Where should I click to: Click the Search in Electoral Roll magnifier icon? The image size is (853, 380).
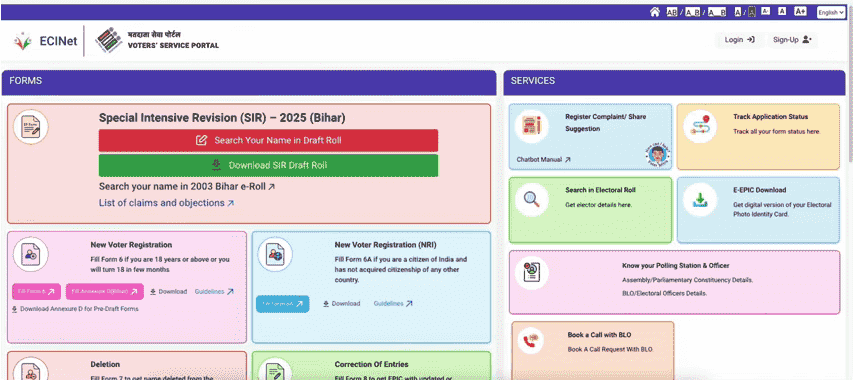531,200
